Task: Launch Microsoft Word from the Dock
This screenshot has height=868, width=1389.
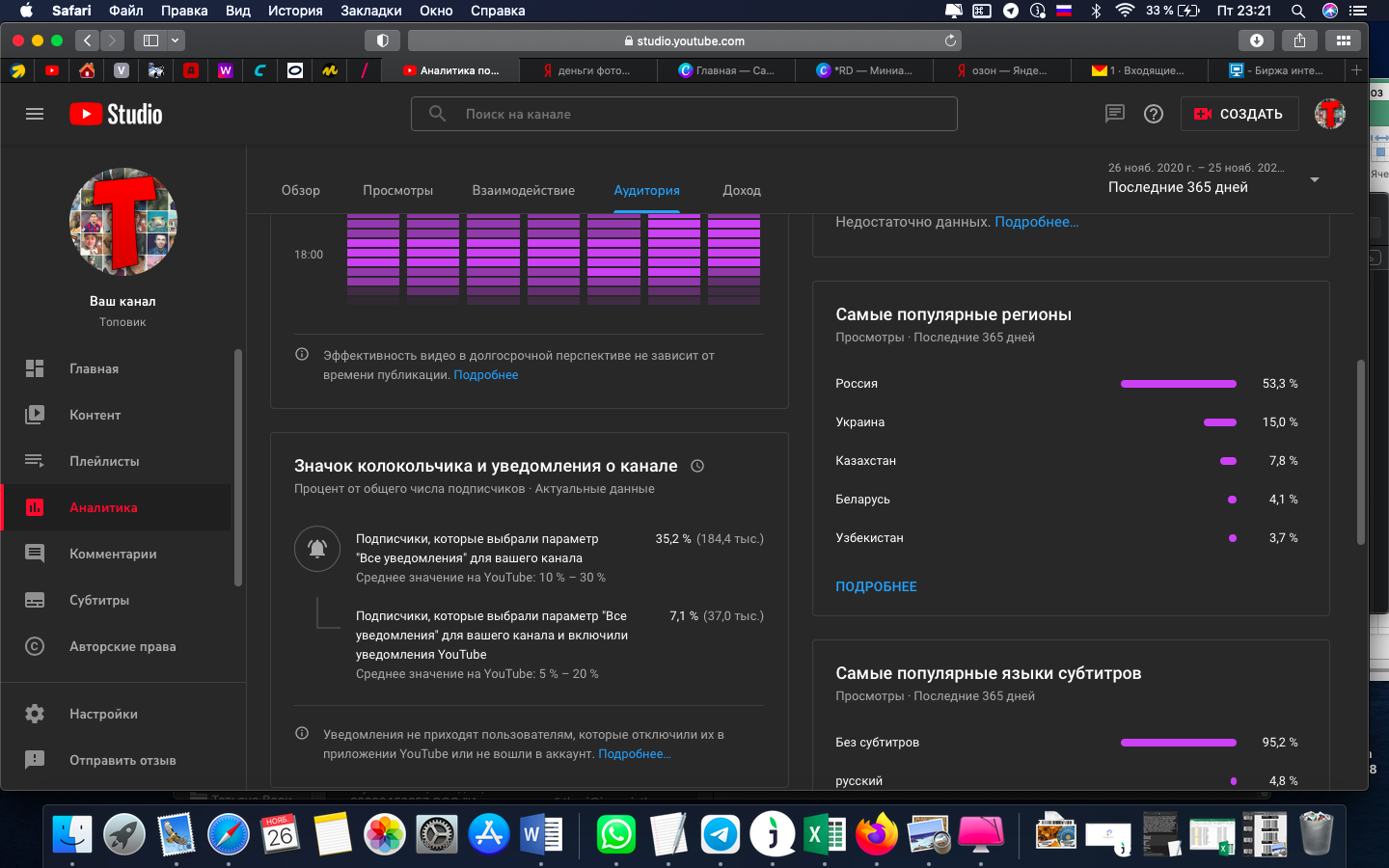Action: pyautogui.click(x=541, y=834)
